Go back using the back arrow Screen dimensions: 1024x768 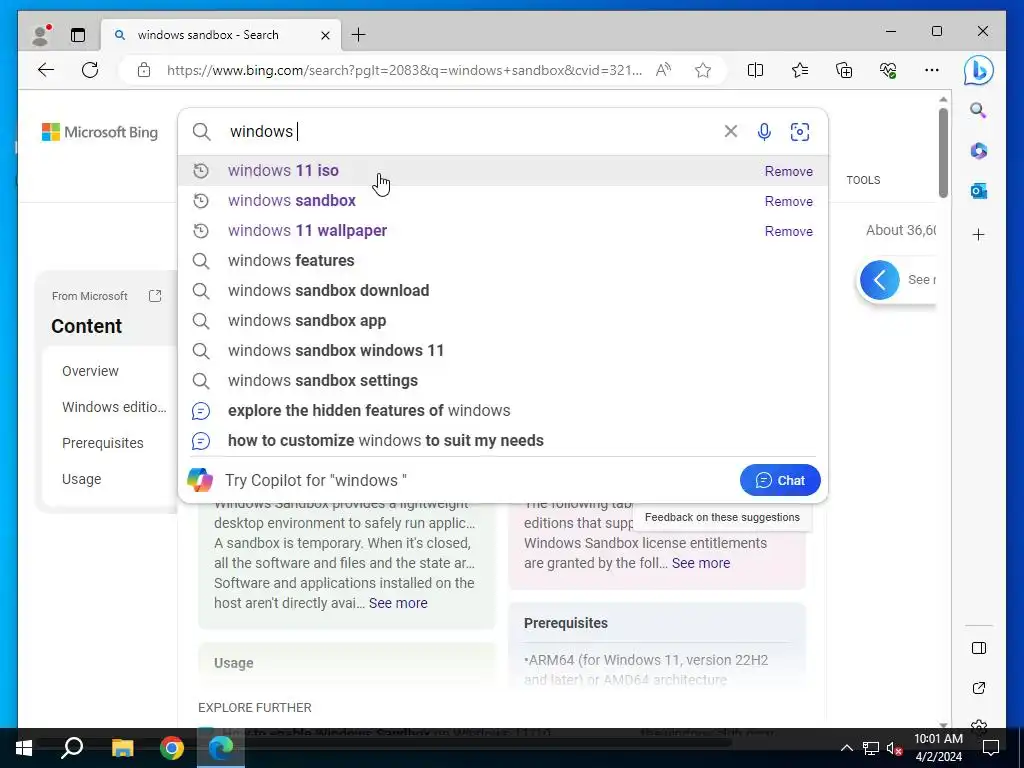click(x=46, y=70)
